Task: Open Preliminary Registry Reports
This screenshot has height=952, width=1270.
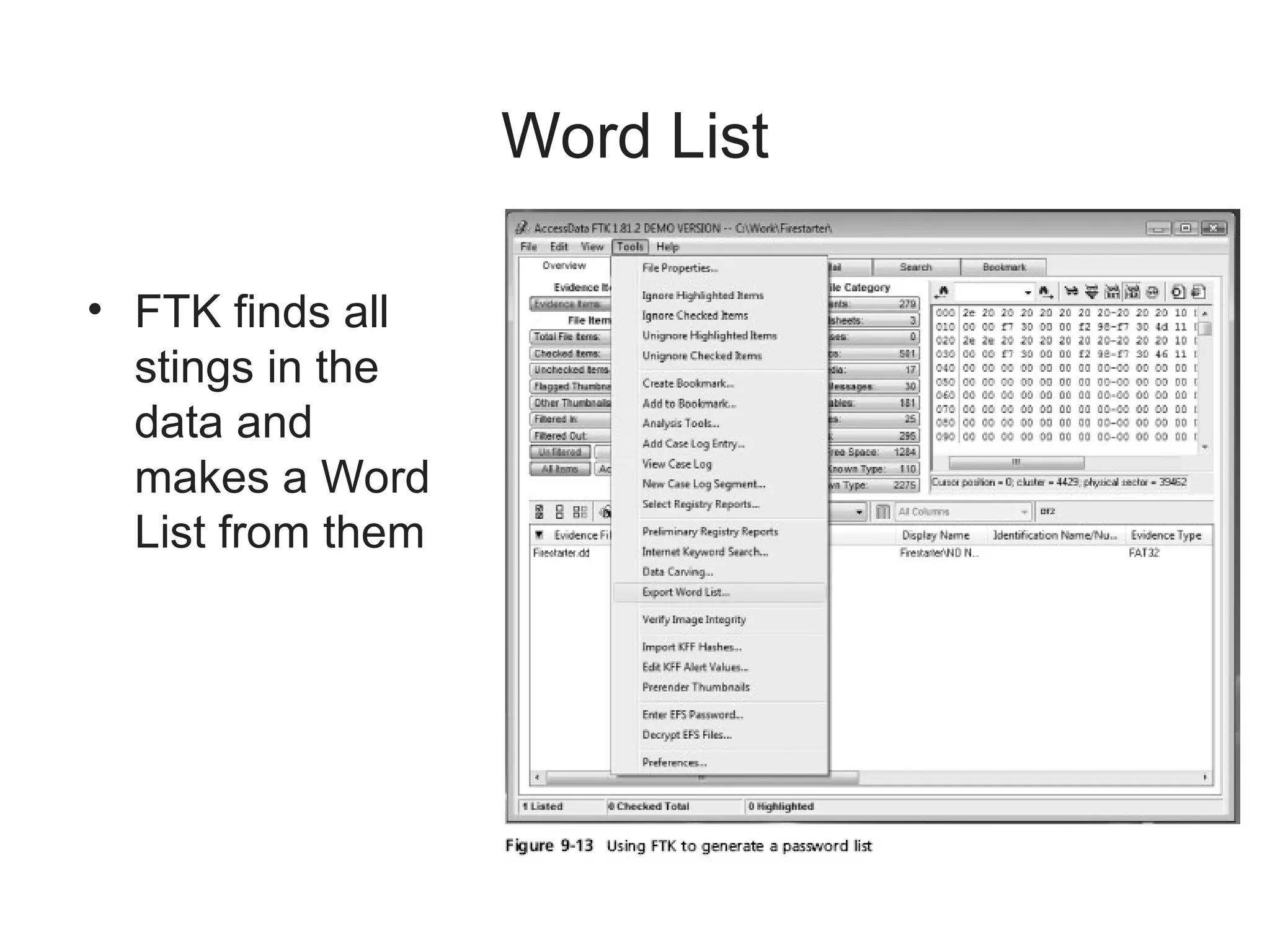Action: click(x=719, y=532)
